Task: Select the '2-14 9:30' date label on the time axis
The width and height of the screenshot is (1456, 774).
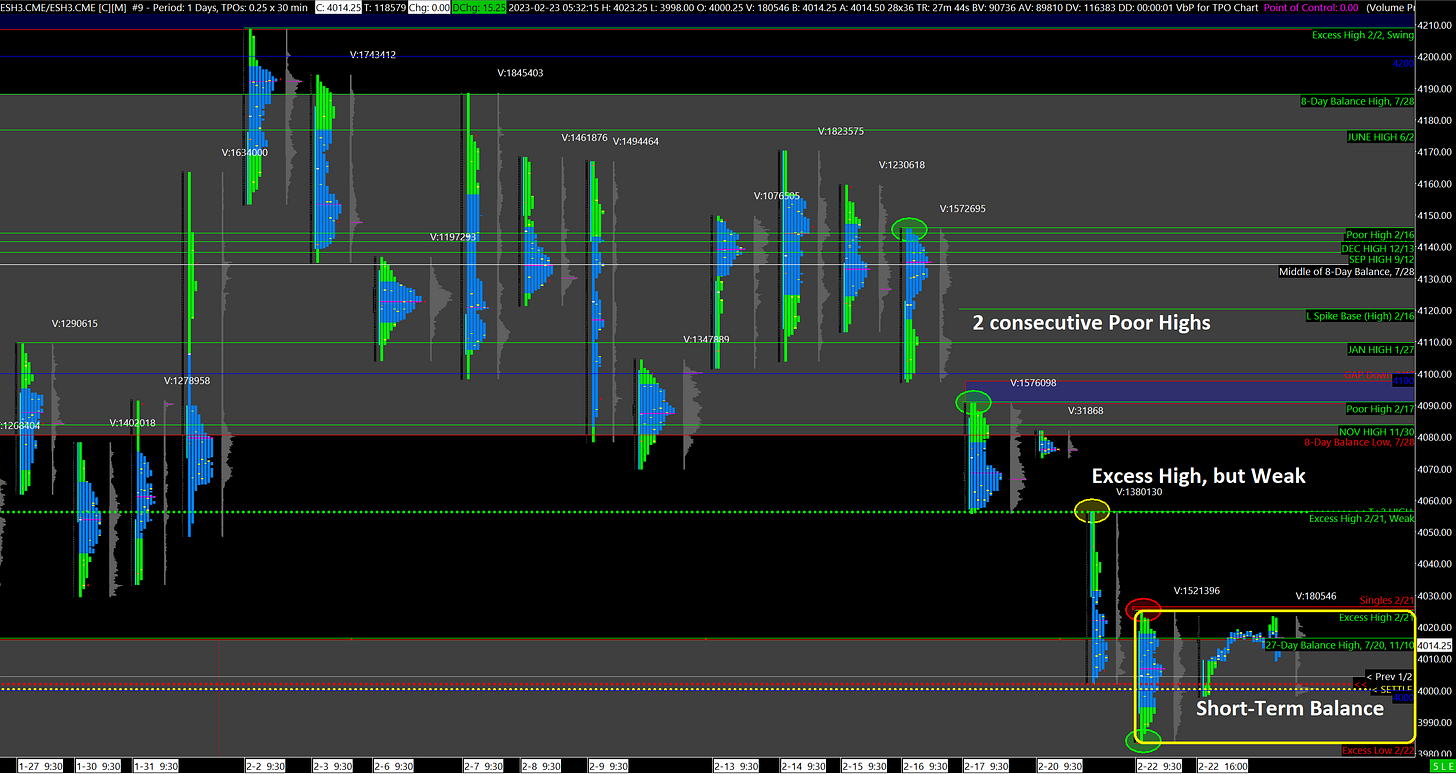Action: (x=803, y=766)
